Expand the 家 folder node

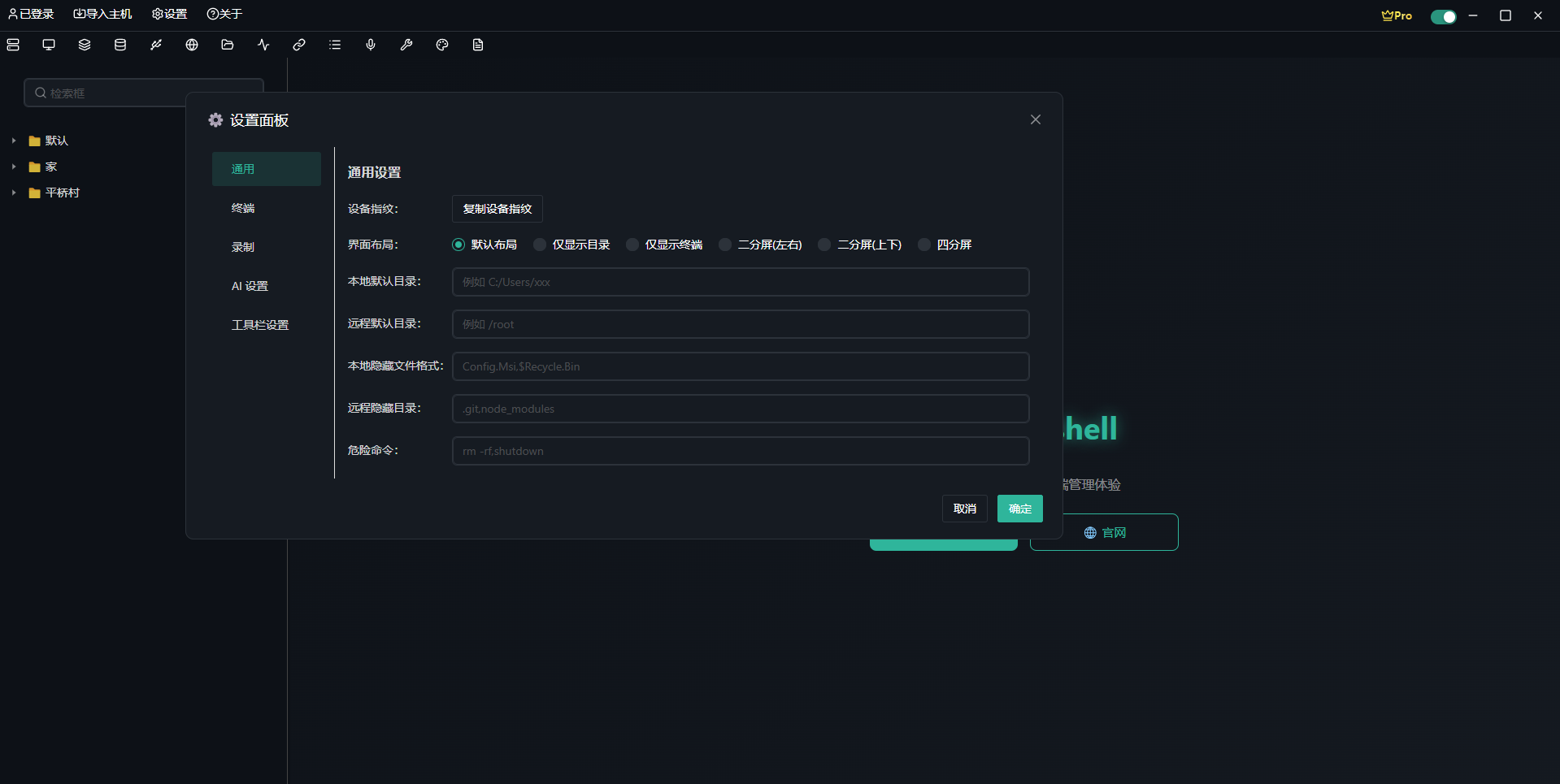(x=14, y=167)
